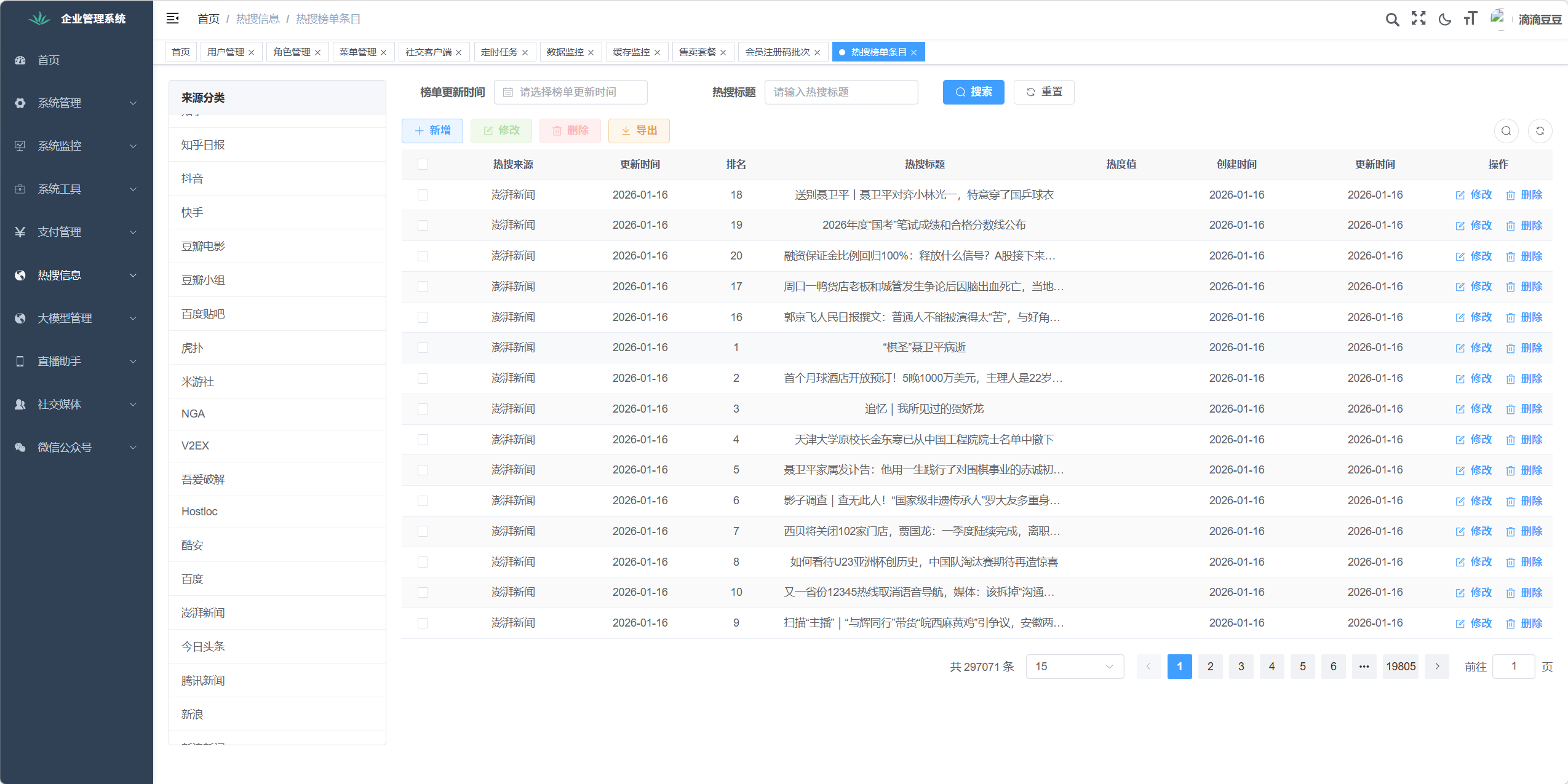
Task: Check the select-all checkbox in table header
Action: (423, 164)
